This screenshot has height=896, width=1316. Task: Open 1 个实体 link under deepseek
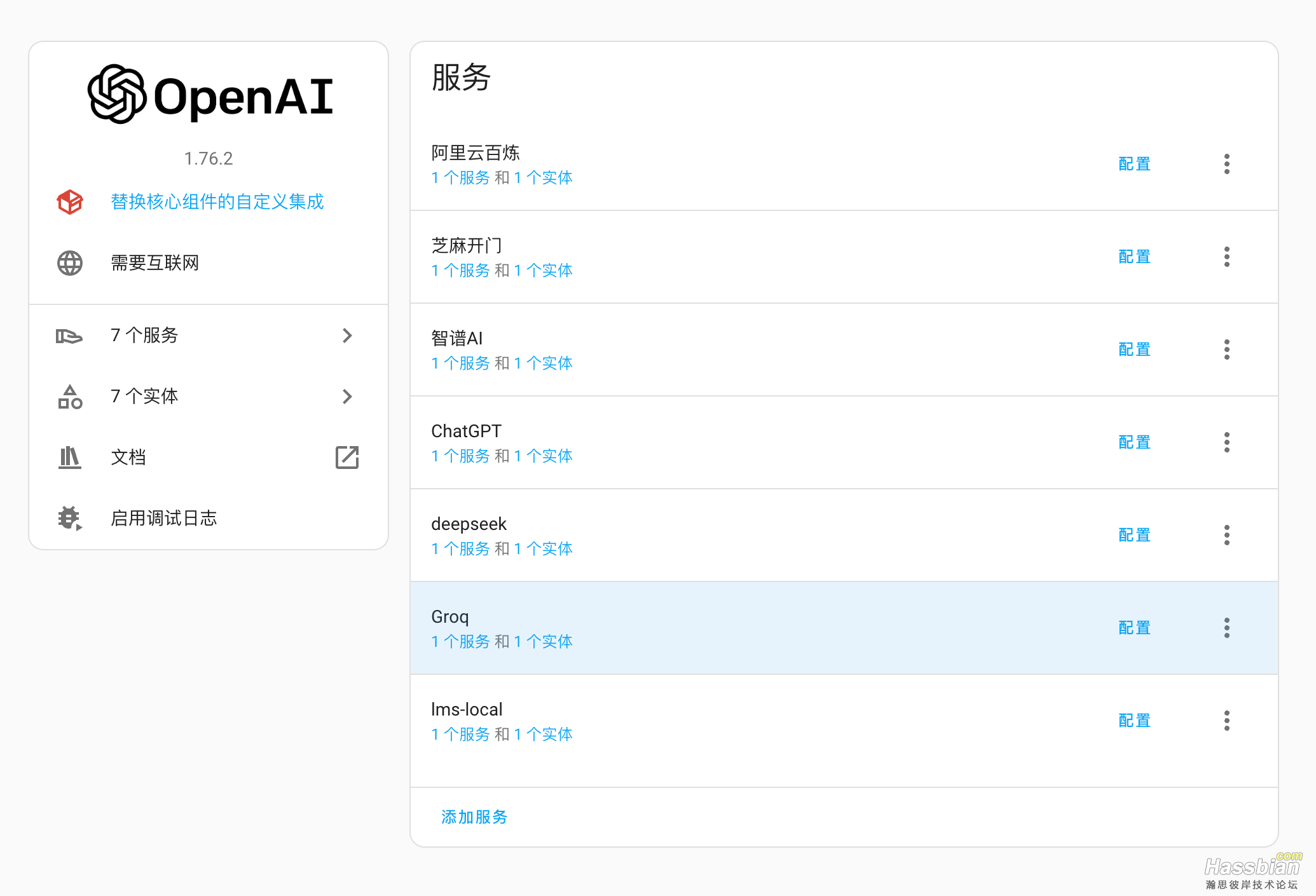click(x=544, y=549)
